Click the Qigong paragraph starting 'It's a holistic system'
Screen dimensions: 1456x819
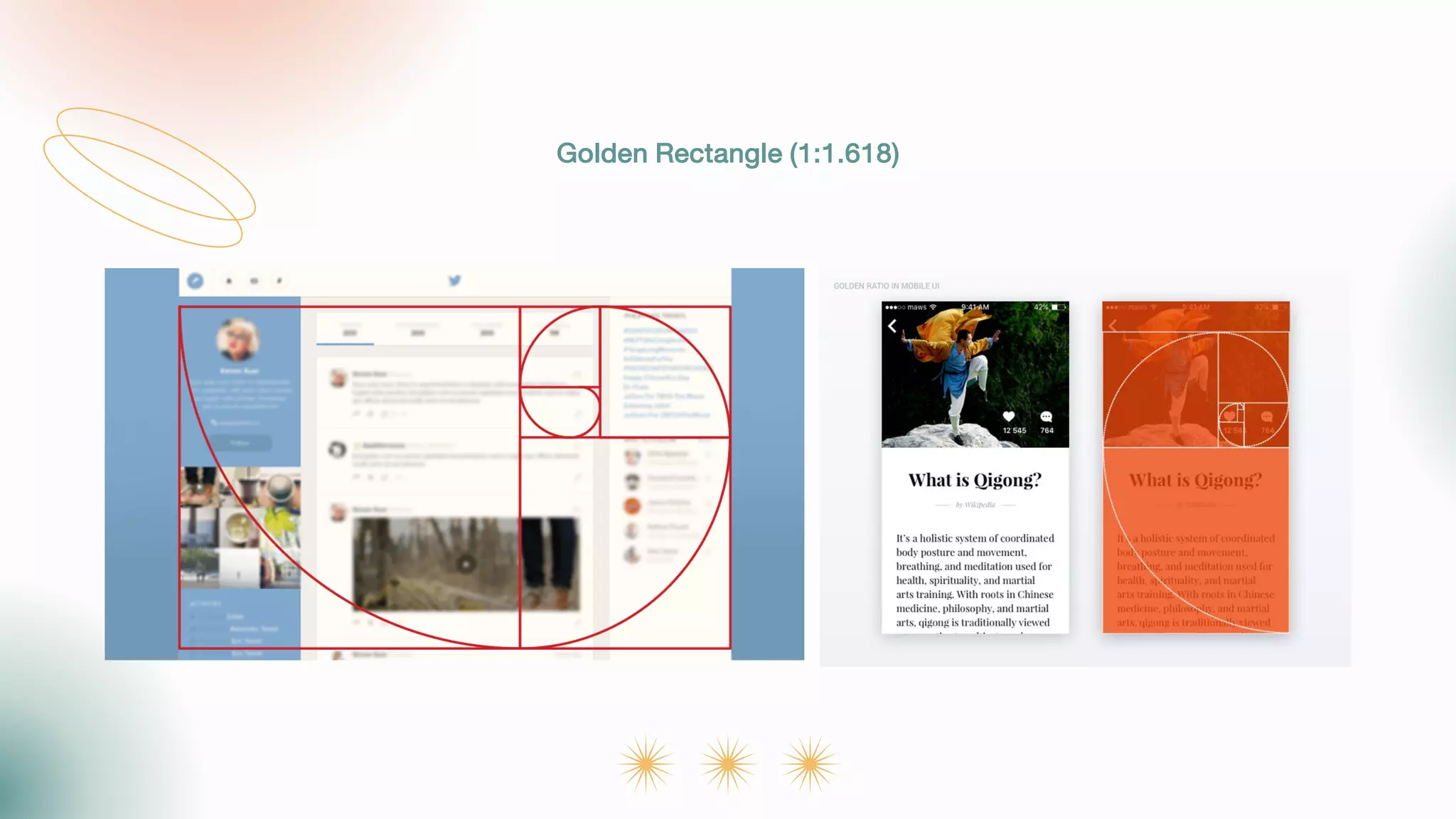click(975, 580)
